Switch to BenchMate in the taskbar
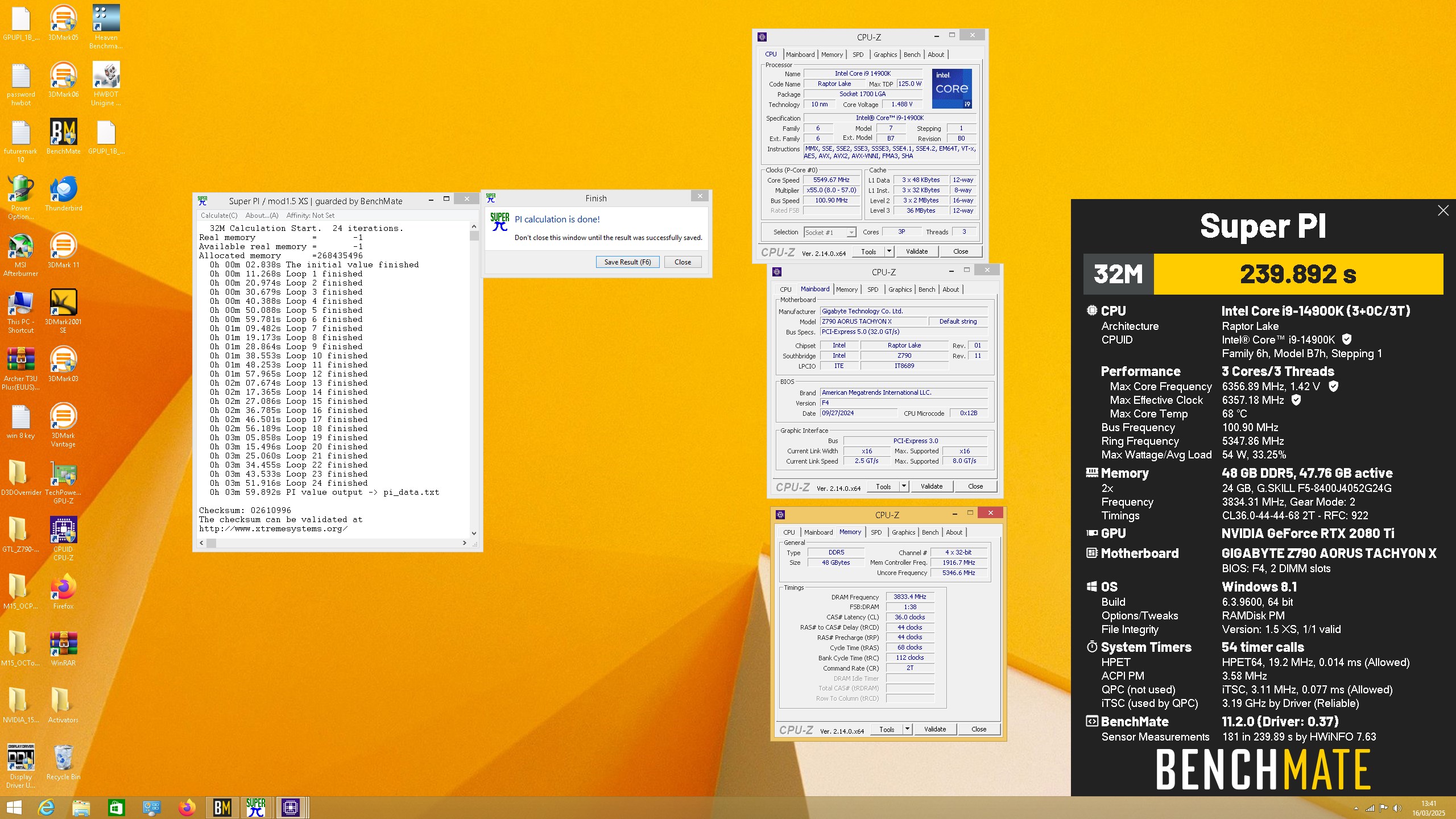Image resolution: width=1456 pixels, height=819 pixels. pos(222,808)
